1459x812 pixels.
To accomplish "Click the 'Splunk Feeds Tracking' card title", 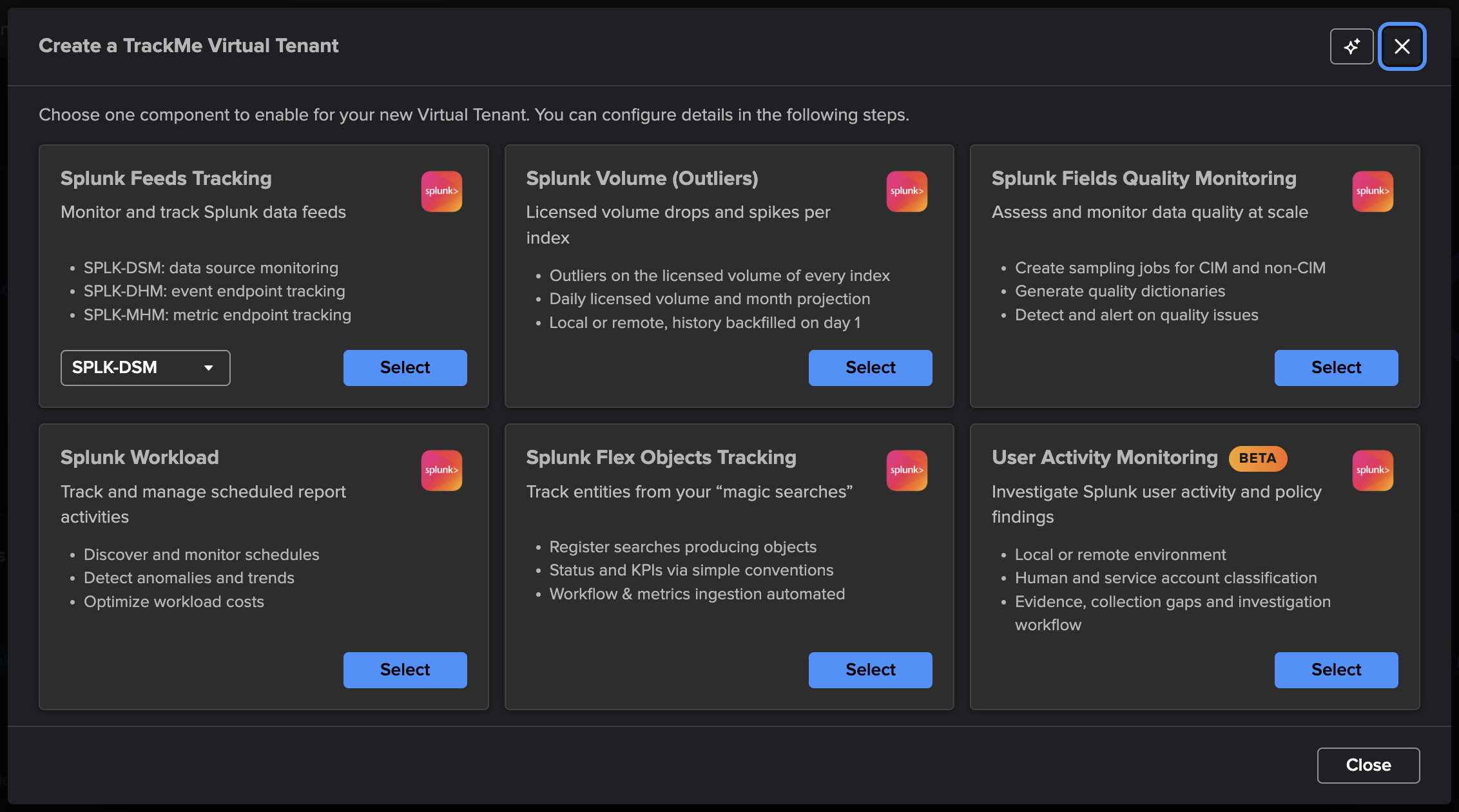I will [166, 179].
